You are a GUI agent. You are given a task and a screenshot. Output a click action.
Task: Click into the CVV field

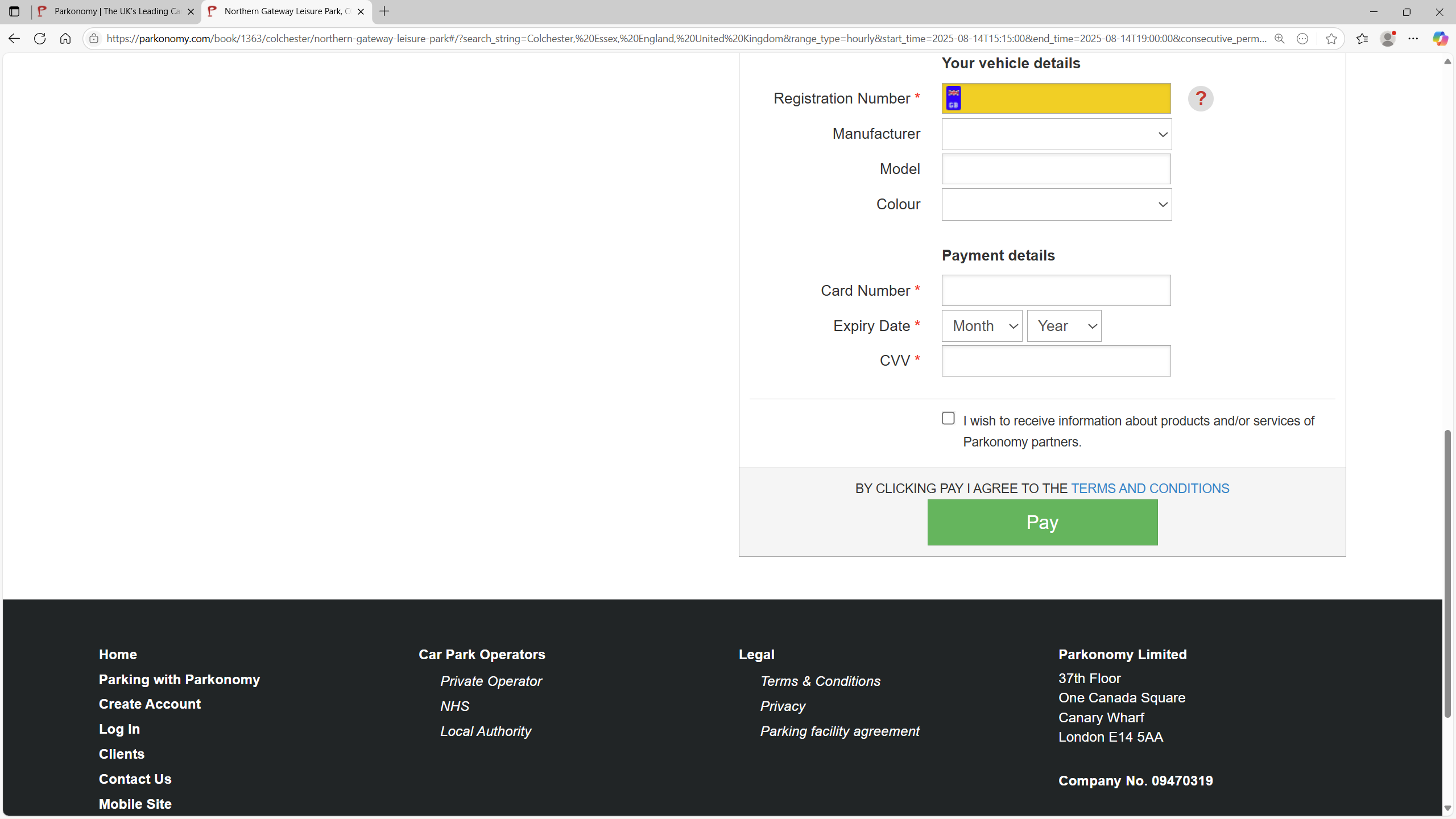(1056, 361)
